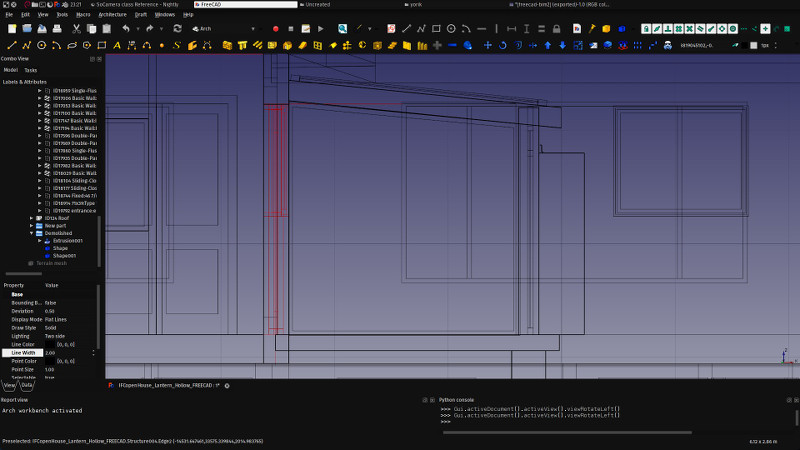This screenshot has width=800, height=450.
Task: Toggle the Bounding Box false property
Action: coord(50,302)
